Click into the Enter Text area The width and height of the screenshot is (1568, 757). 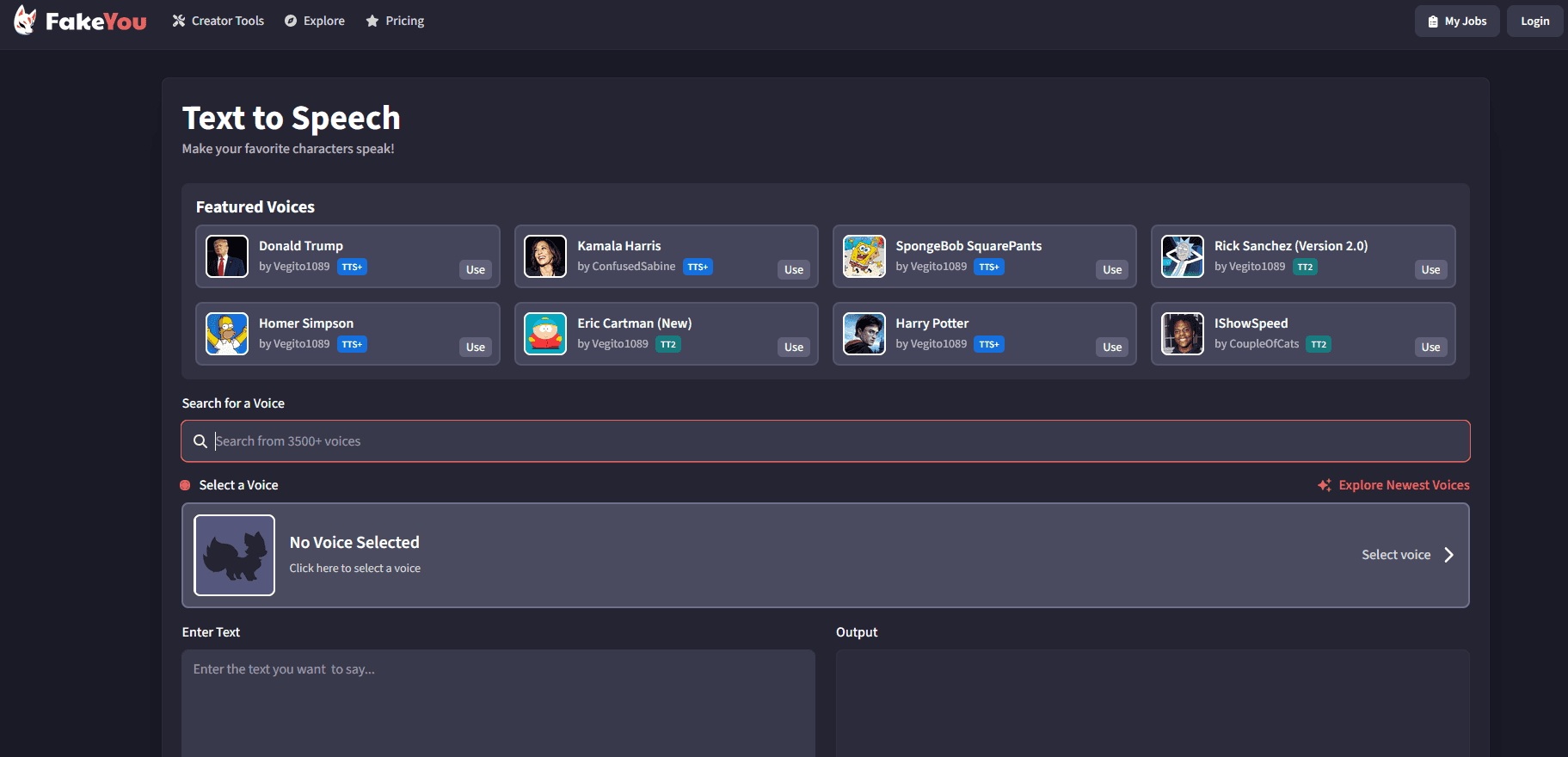coord(498,703)
